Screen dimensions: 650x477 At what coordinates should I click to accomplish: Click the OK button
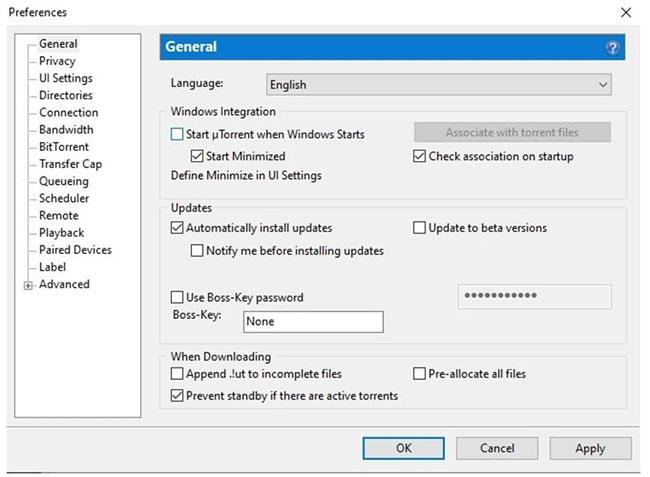[x=403, y=448]
